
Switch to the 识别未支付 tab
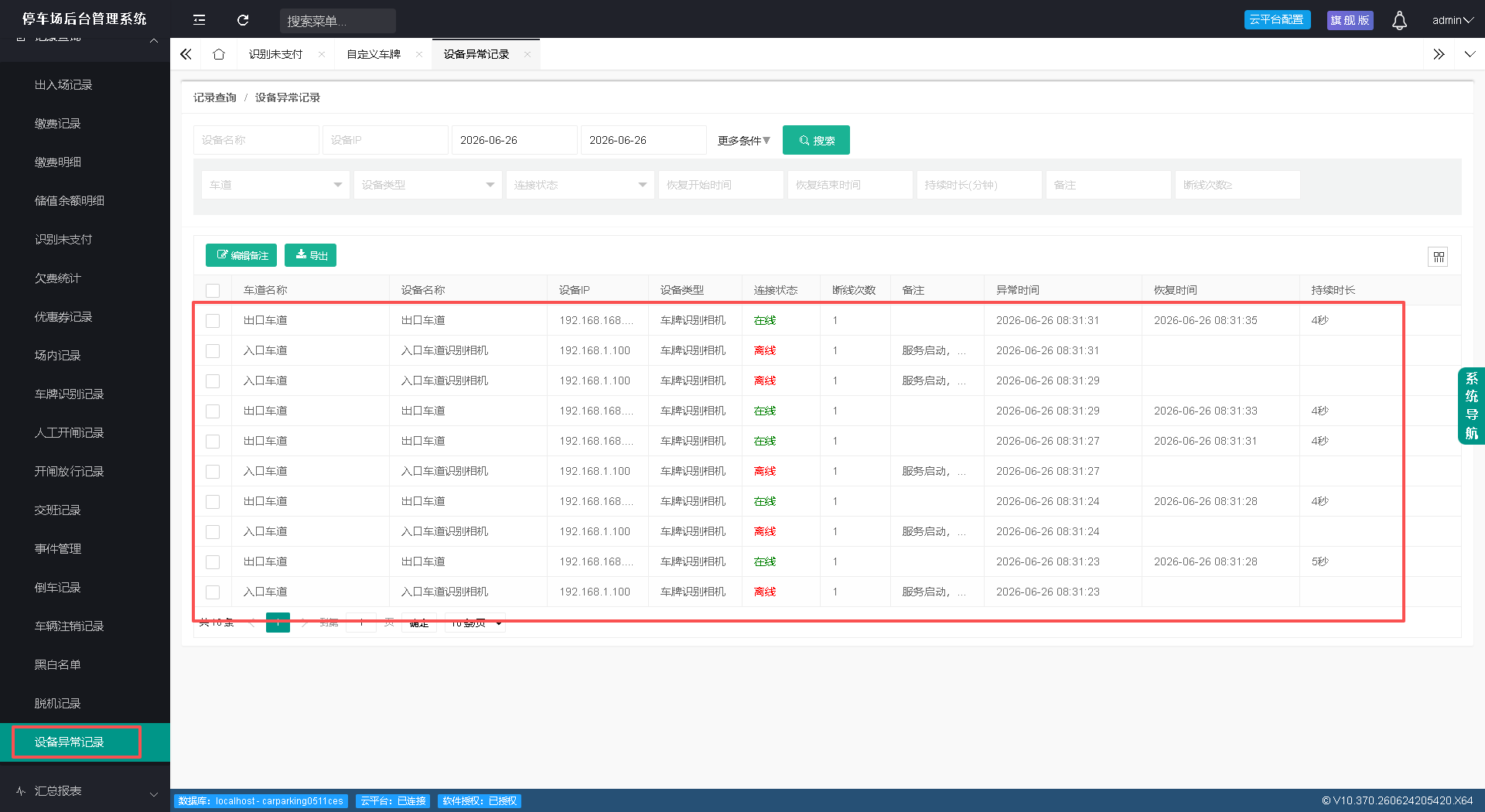275,54
